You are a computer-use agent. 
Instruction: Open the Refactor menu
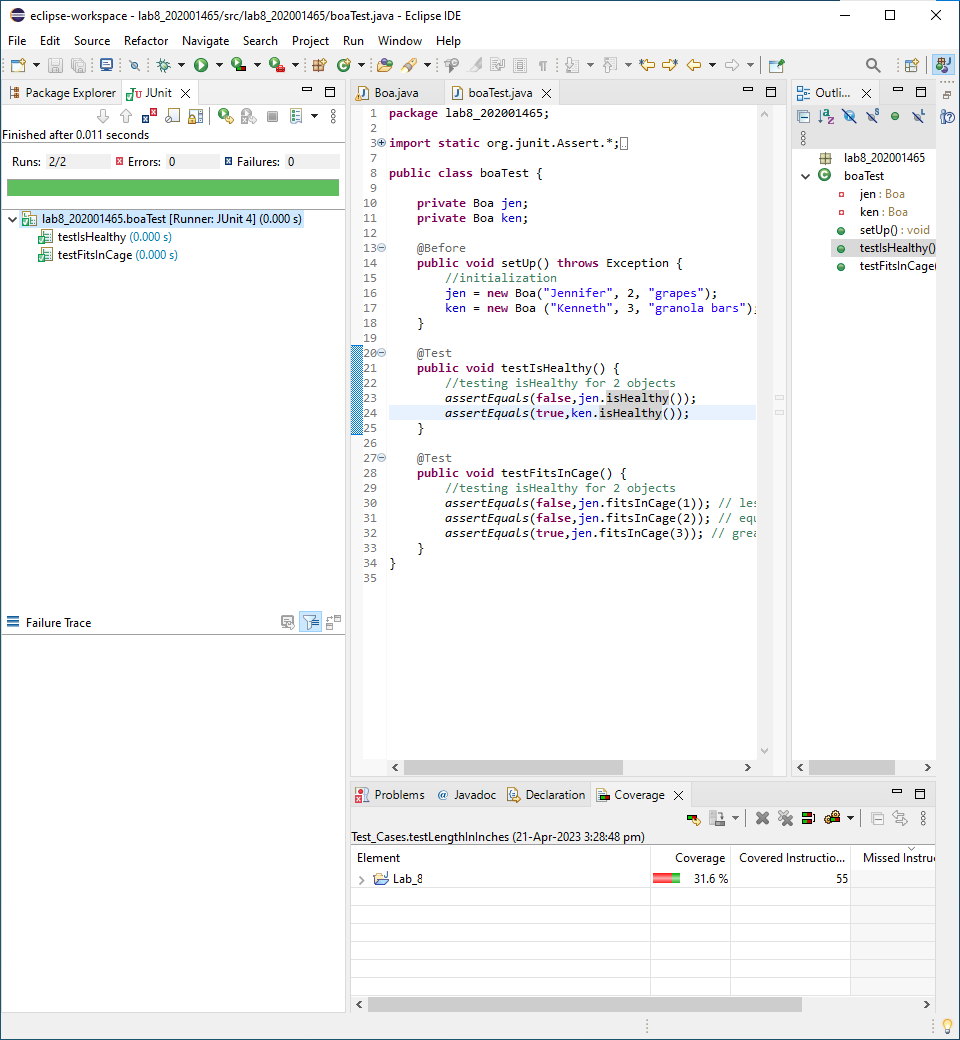pyautogui.click(x=146, y=41)
